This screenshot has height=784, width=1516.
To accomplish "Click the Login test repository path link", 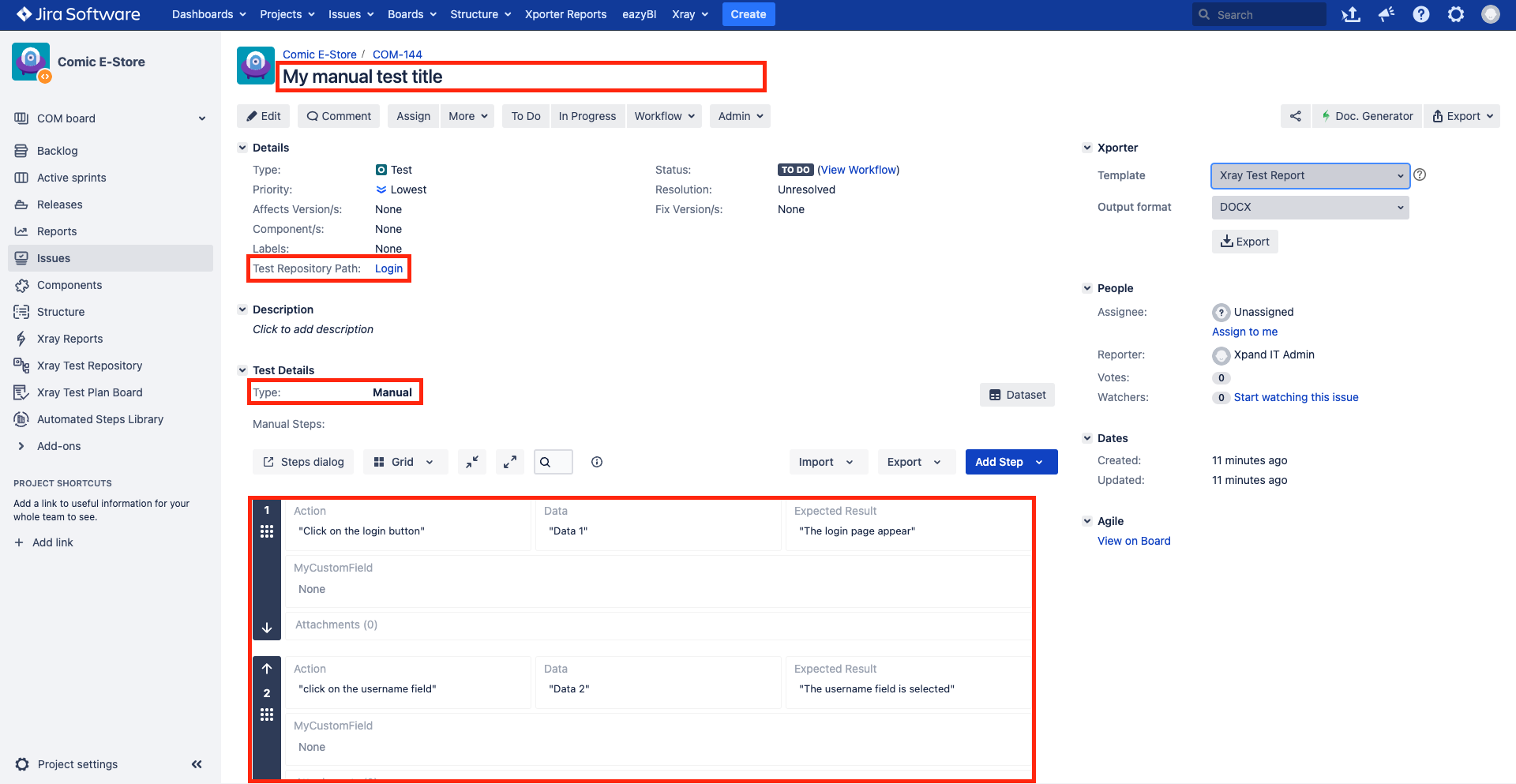I will (x=388, y=268).
